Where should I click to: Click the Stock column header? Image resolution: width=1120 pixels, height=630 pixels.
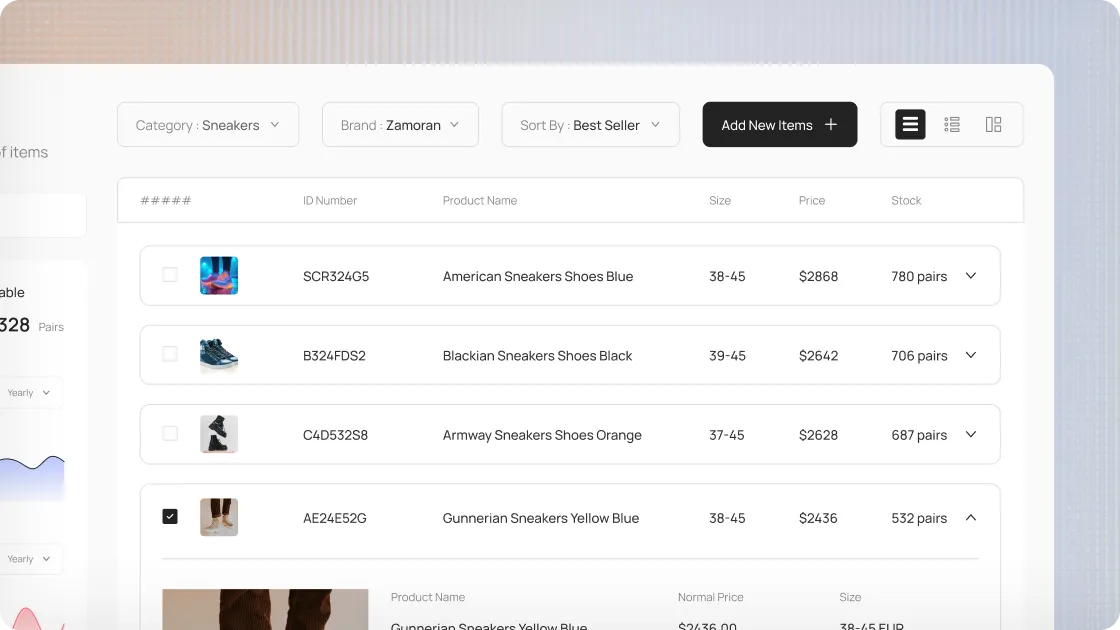tap(906, 201)
